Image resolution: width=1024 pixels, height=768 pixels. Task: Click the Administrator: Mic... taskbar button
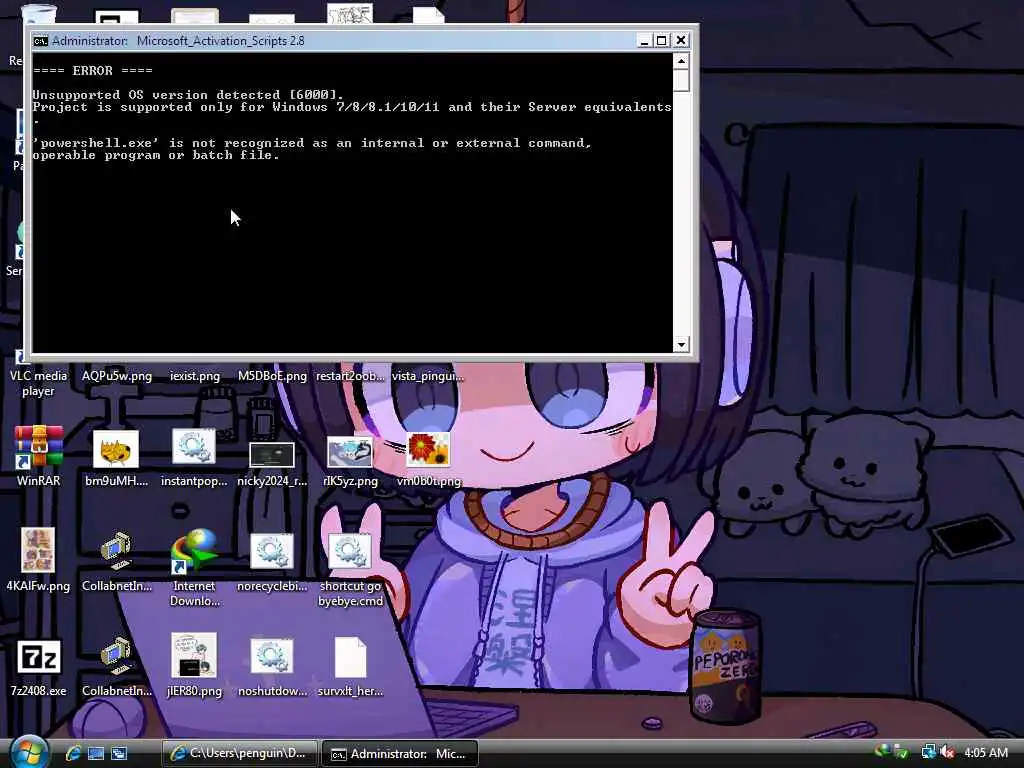(400, 754)
